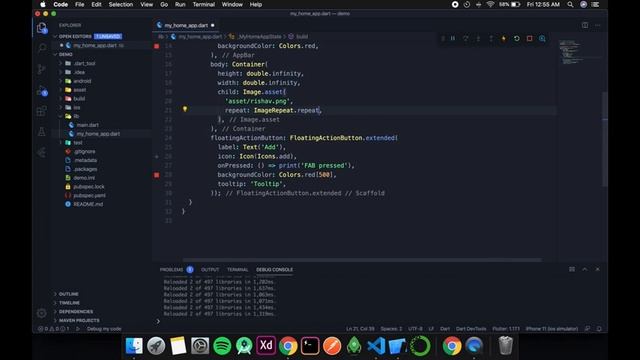Expand the .dart_tool folder
The height and width of the screenshot is (360, 640).
point(84,63)
